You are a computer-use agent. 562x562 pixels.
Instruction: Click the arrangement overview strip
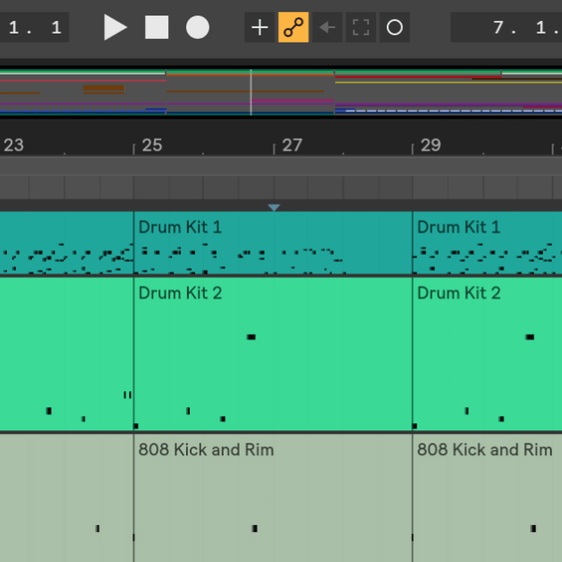coord(281,92)
